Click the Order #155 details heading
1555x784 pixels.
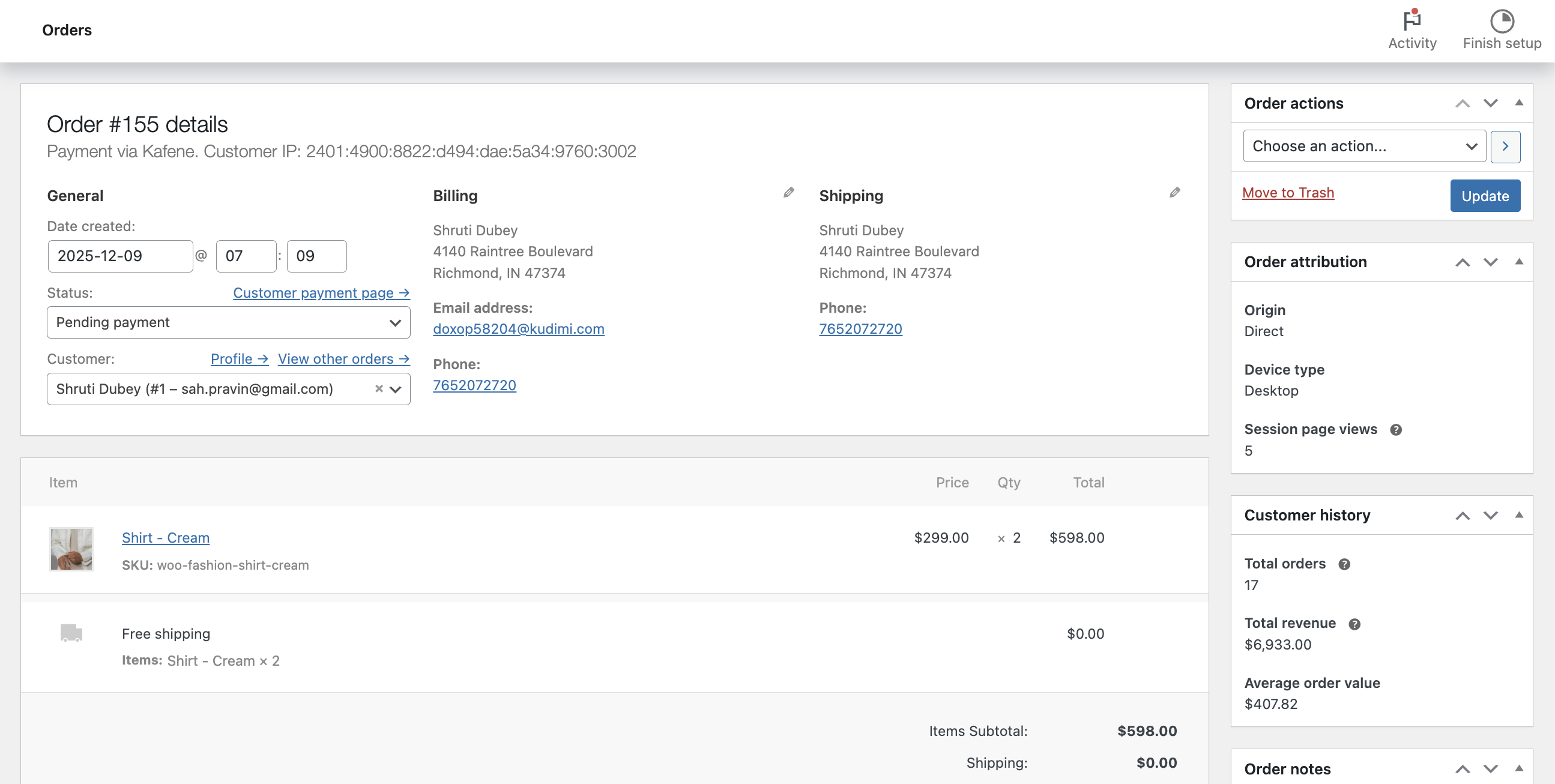137,124
